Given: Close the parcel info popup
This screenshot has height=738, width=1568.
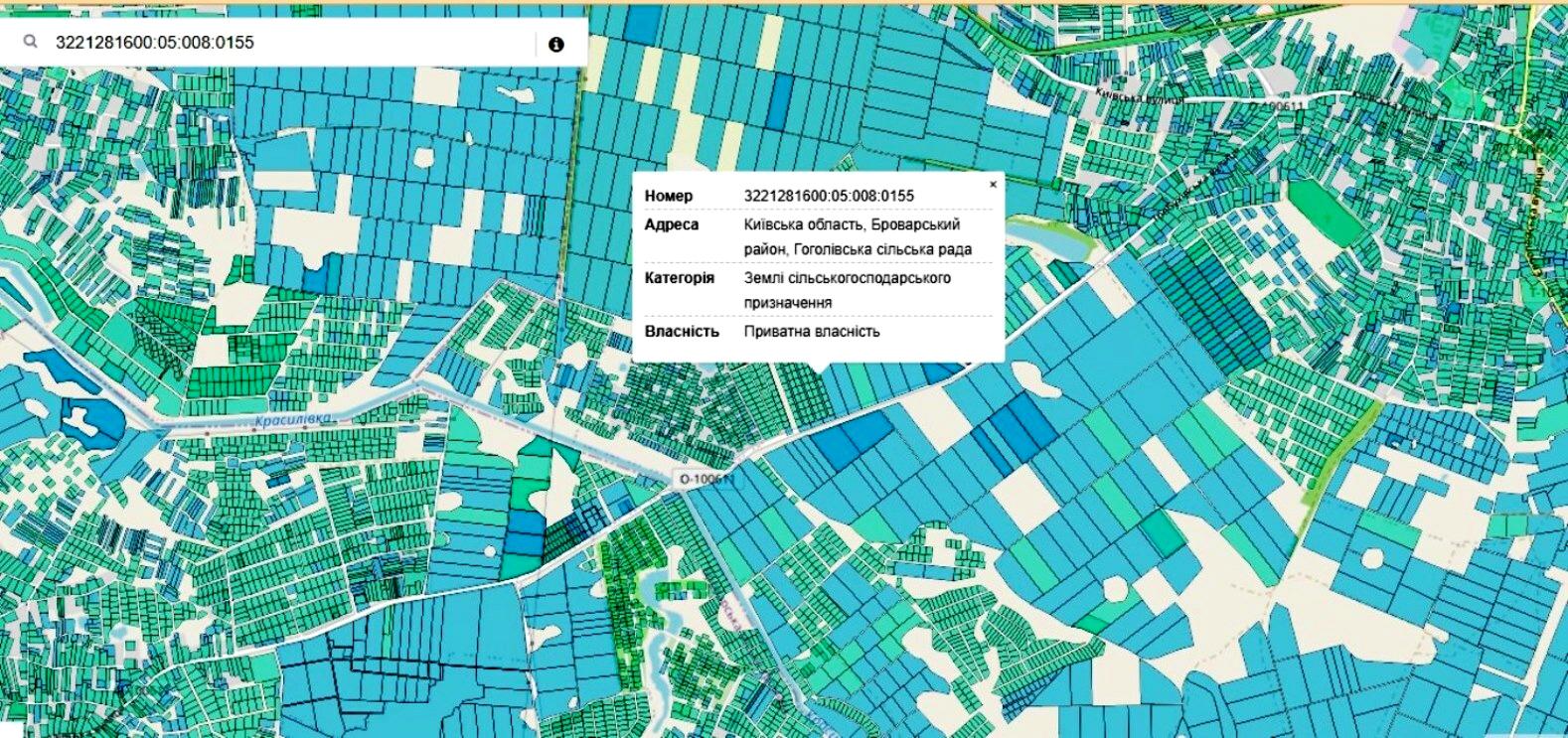Looking at the screenshot, I should (x=993, y=185).
